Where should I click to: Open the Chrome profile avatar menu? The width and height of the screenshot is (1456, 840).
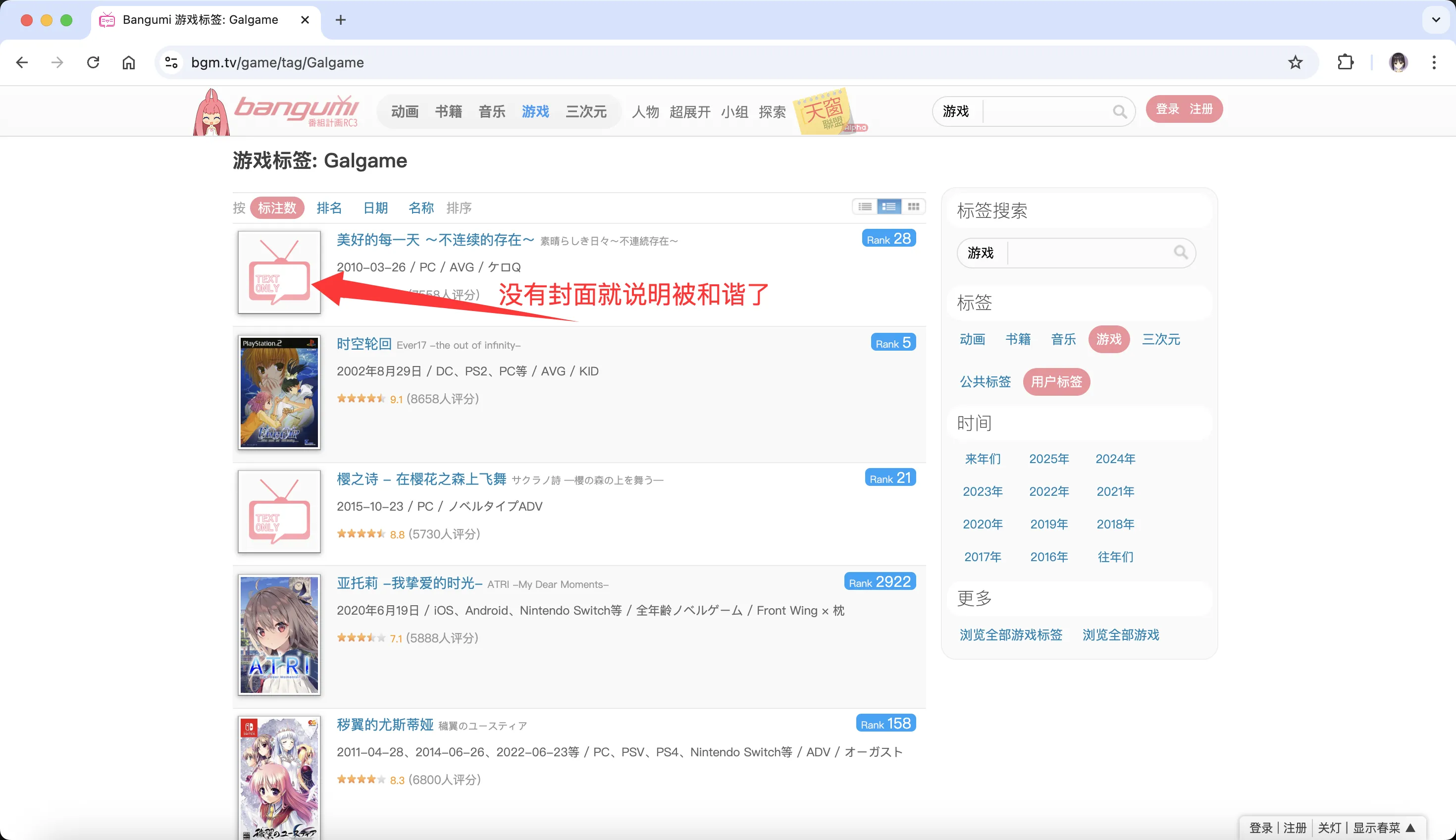(x=1399, y=62)
